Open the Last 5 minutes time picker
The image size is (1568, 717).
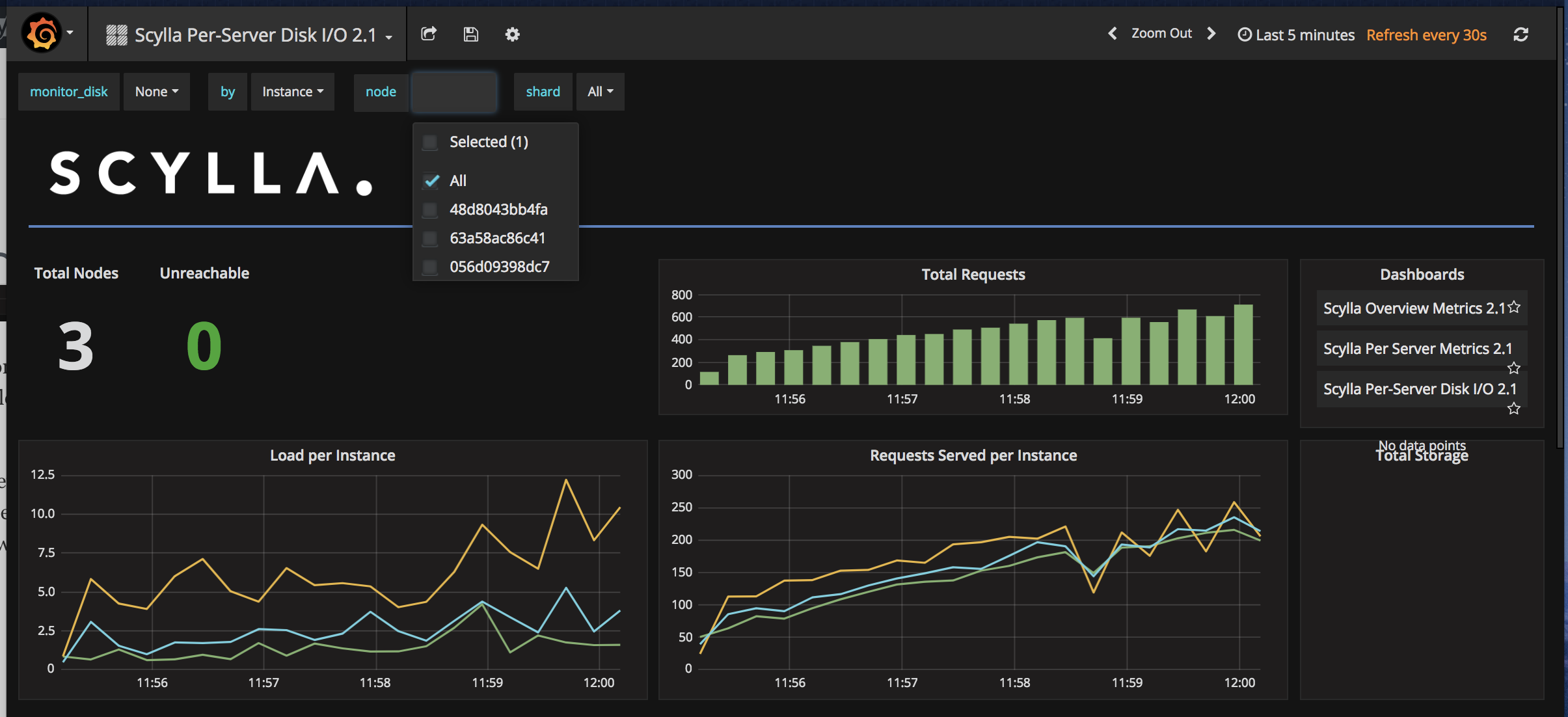pos(1296,35)
